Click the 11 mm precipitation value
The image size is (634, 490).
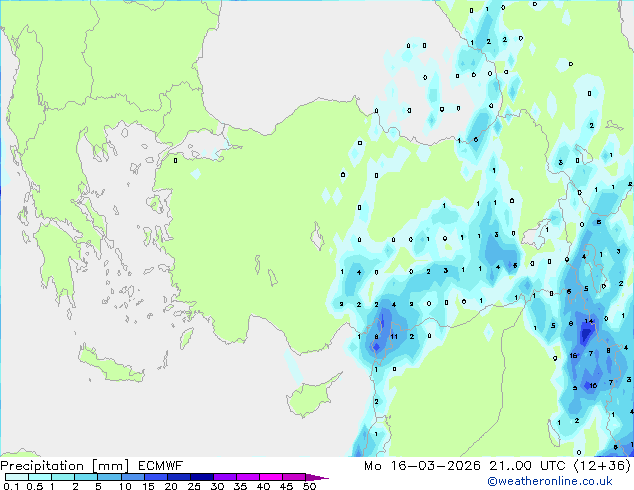(x=394, y=336)
